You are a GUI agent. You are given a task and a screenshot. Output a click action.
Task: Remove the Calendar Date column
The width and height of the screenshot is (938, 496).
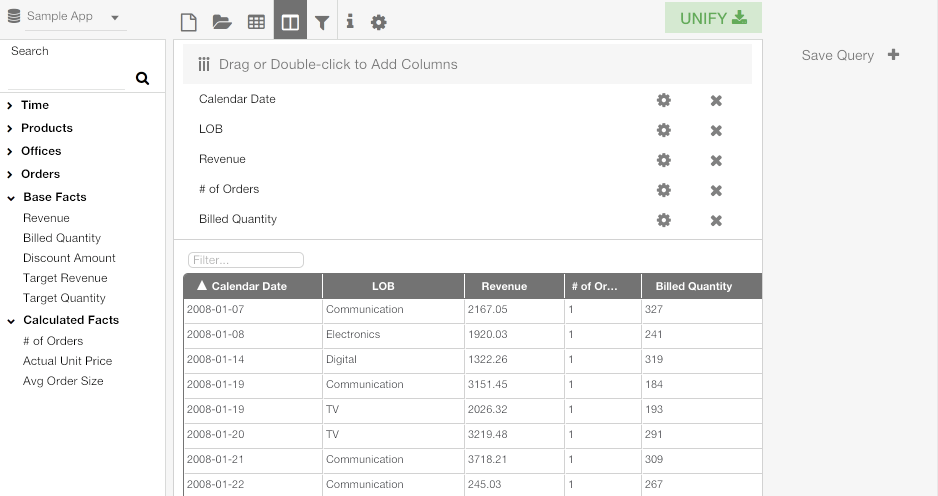(716, 101)
